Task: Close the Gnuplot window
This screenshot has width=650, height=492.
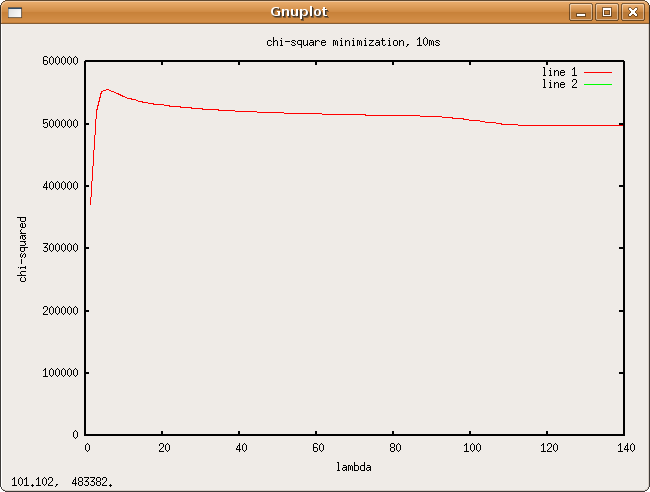Action: pos(631,12)
